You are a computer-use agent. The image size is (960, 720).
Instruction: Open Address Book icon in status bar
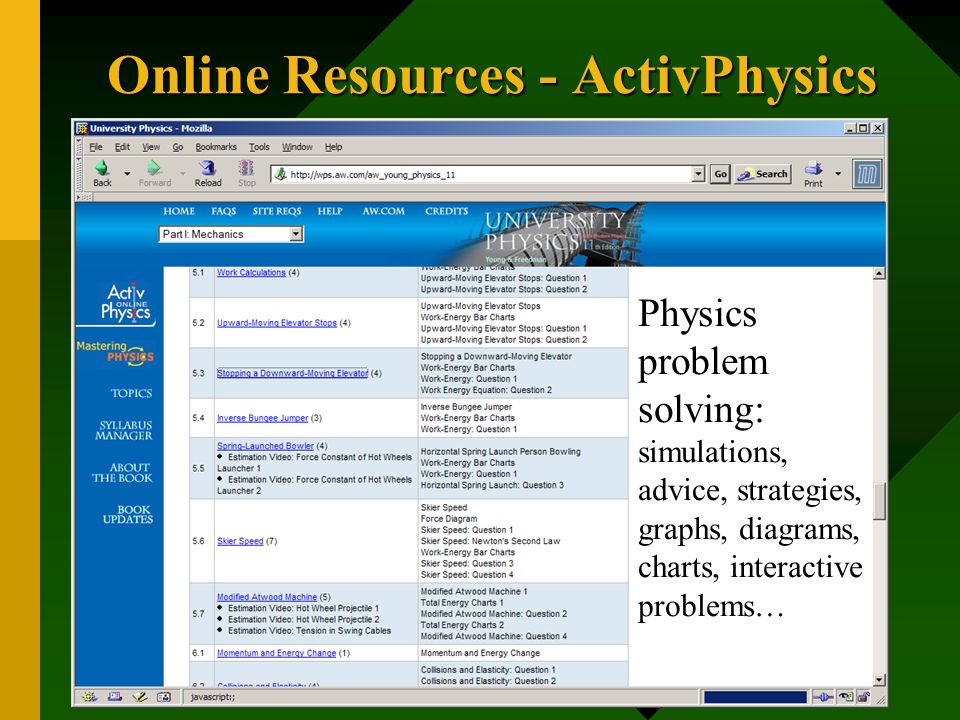164,697
